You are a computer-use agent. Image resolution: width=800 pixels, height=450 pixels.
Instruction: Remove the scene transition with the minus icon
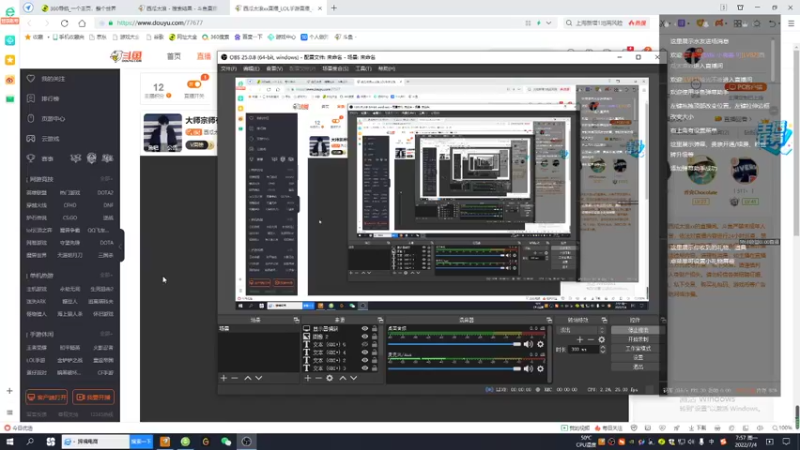[591, 339]
